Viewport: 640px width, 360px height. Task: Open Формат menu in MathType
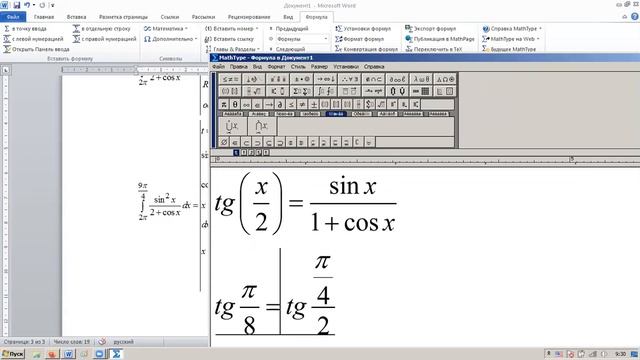(x=276, y=67)
